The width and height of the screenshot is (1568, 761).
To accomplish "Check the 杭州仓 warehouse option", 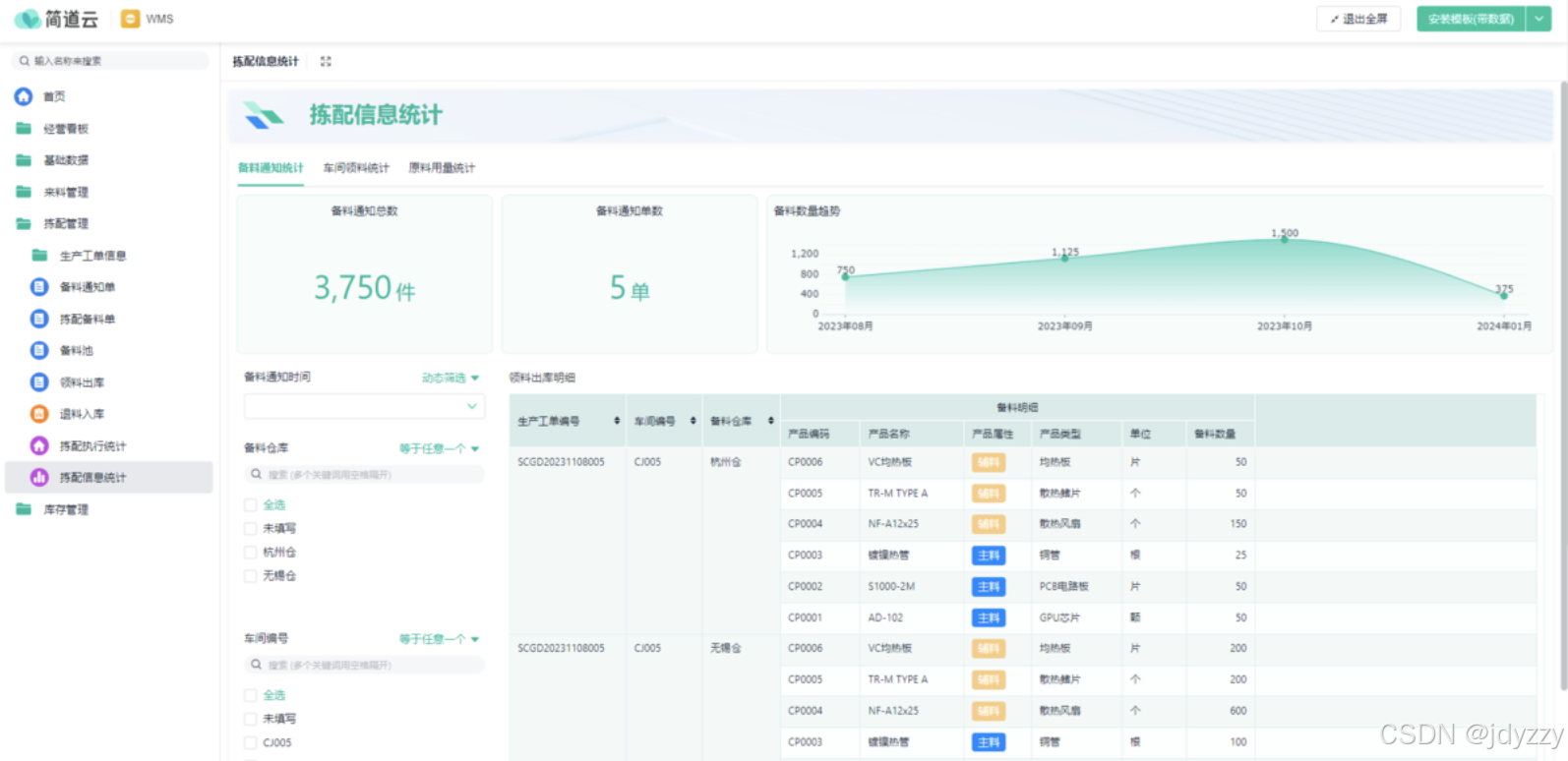I will (x=250, y=552).
